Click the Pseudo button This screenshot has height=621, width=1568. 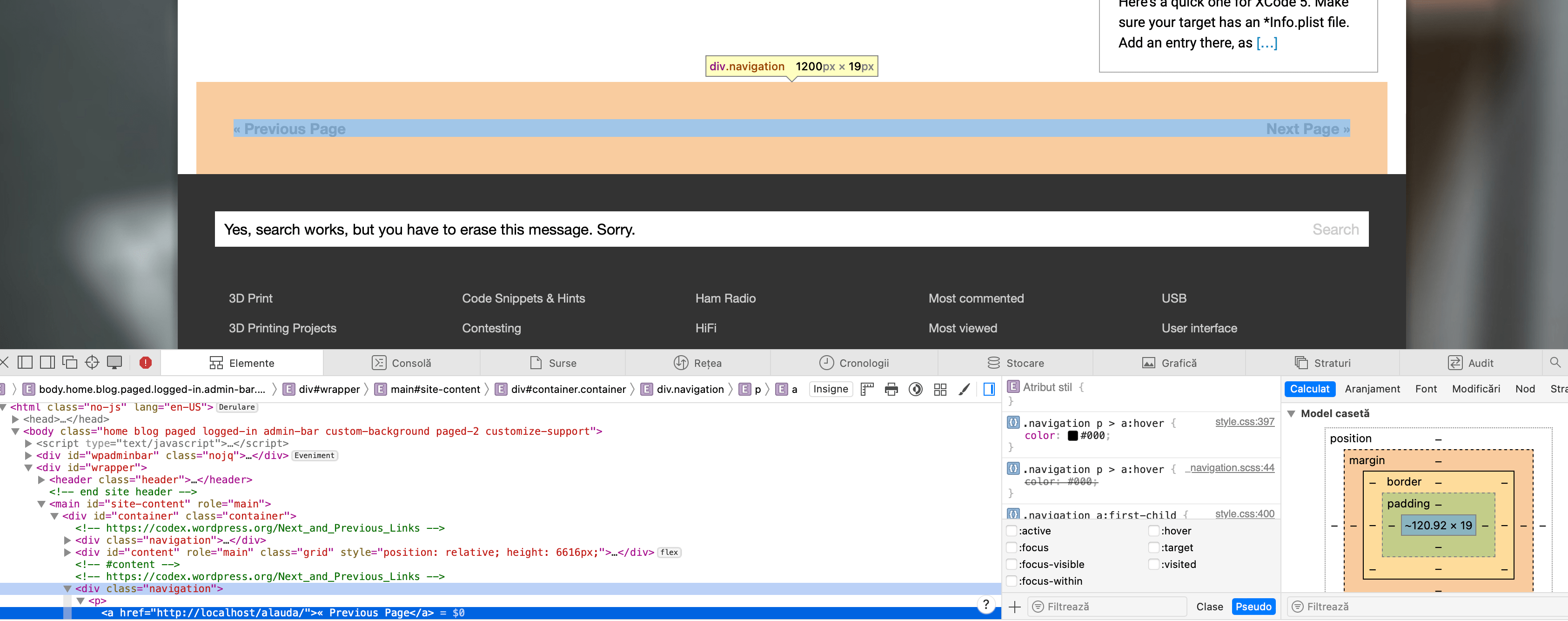[x=1253, y=607]
